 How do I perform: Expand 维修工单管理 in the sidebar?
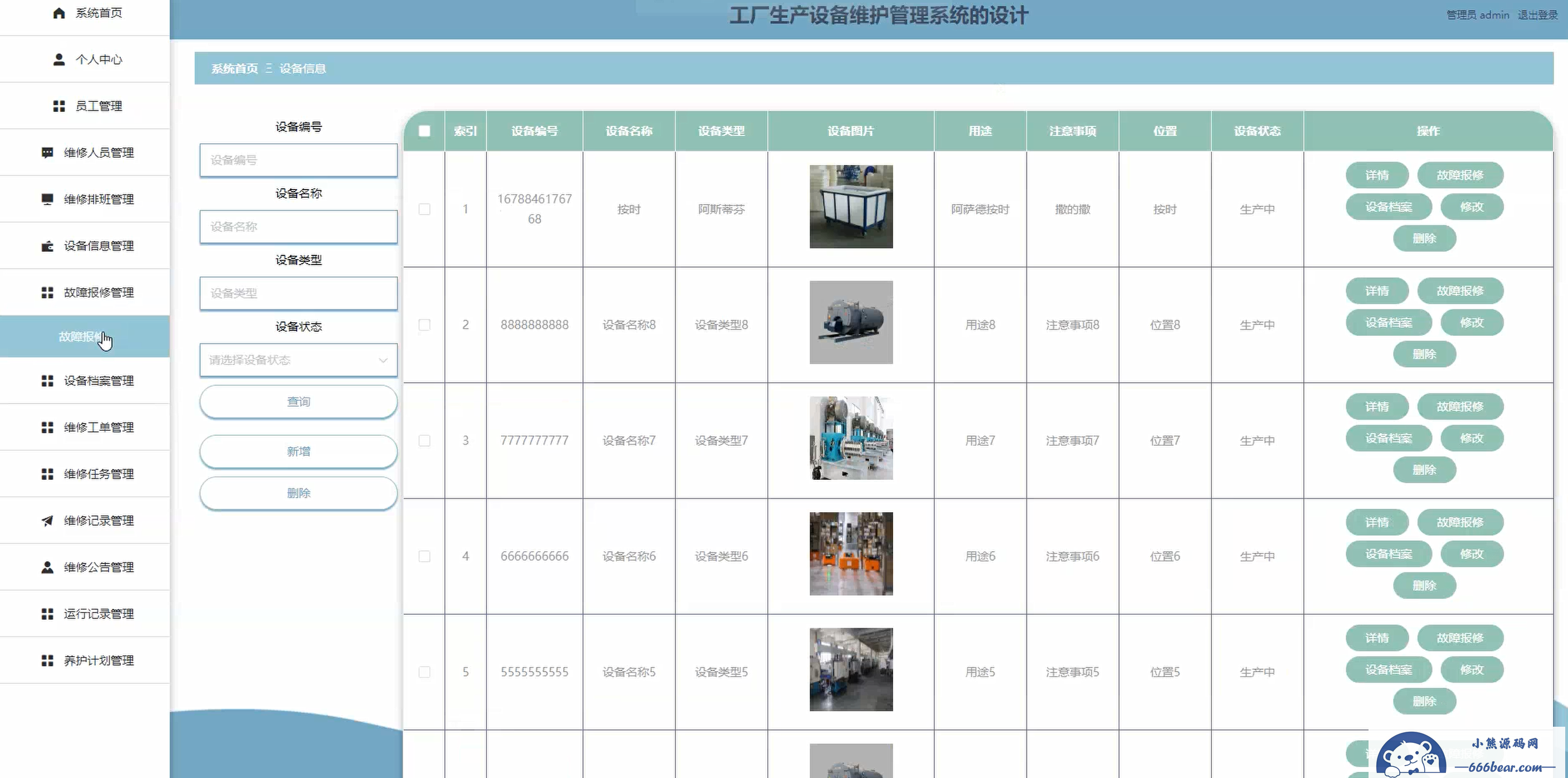tap(85, 428)
